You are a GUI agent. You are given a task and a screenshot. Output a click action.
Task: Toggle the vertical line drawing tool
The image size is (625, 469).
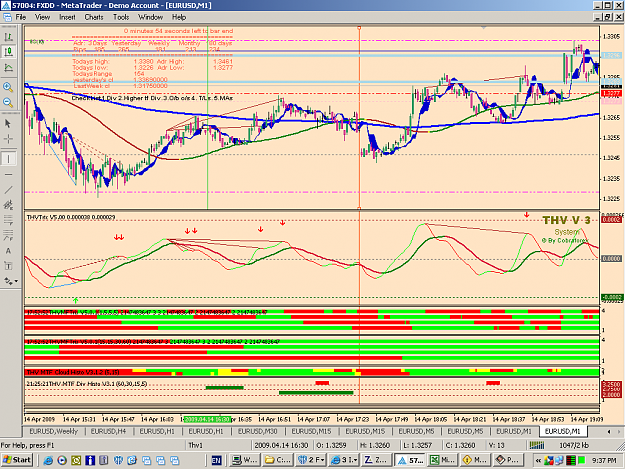[x=8, y=159]
